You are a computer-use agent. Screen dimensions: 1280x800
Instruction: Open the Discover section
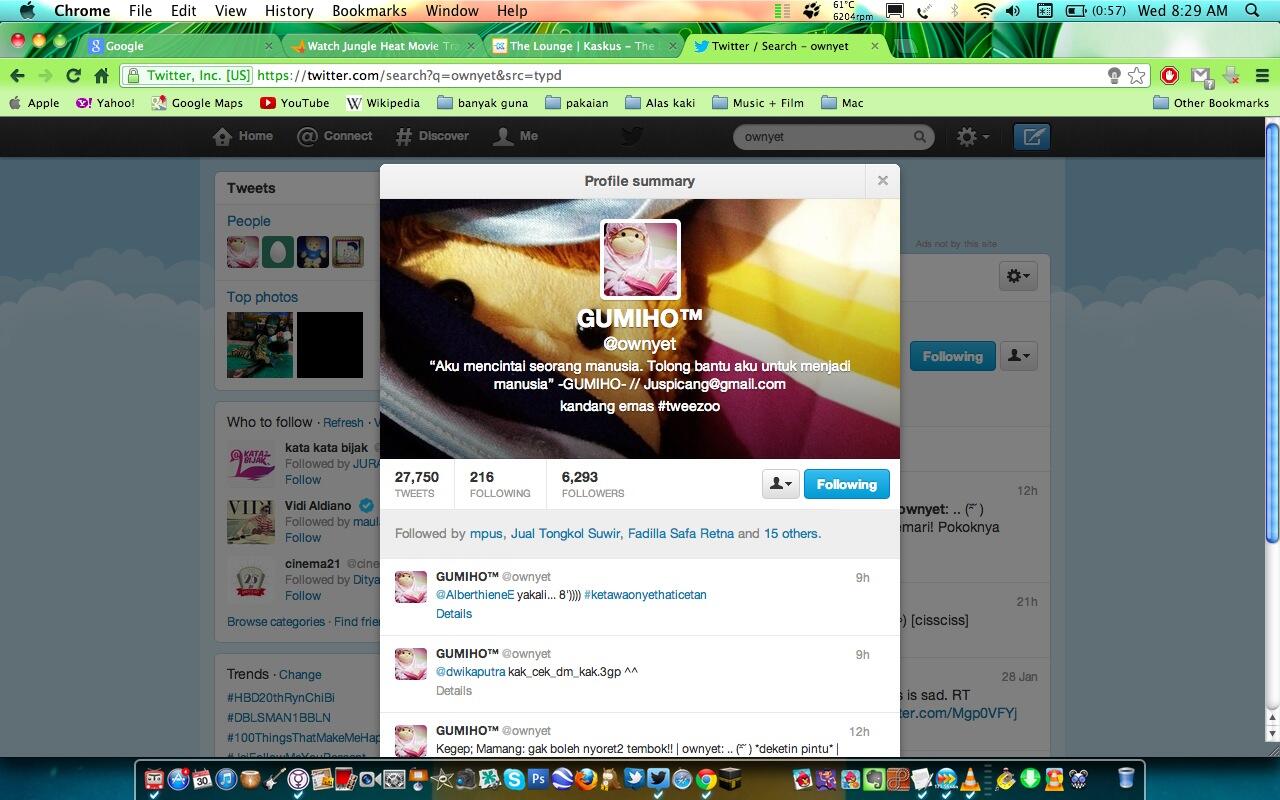[x=432, y=136]
